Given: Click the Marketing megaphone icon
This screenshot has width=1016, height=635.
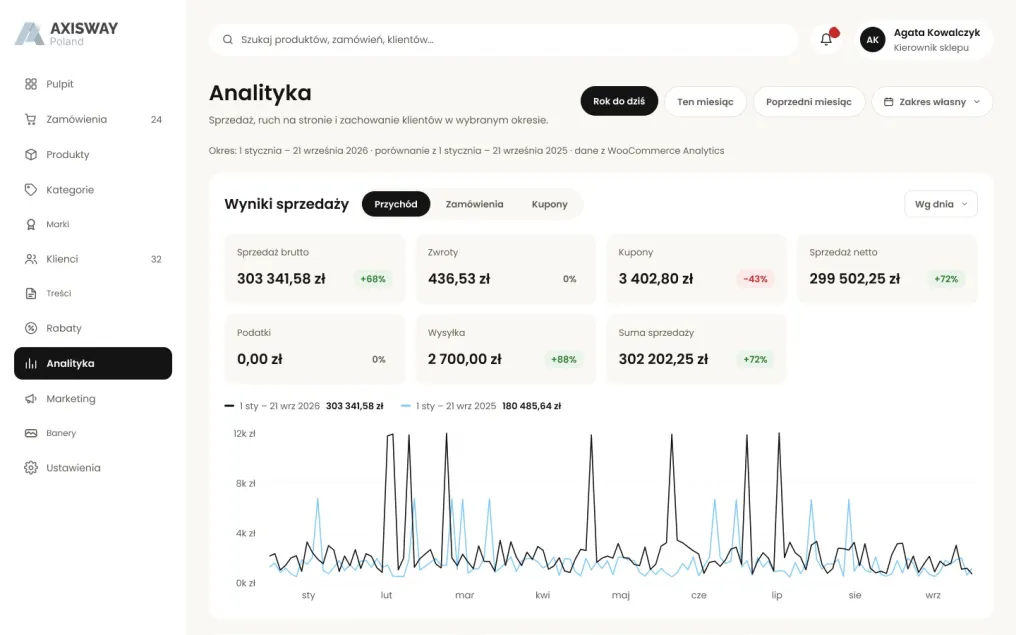Looking at the screenshot, I should (30, 398).
